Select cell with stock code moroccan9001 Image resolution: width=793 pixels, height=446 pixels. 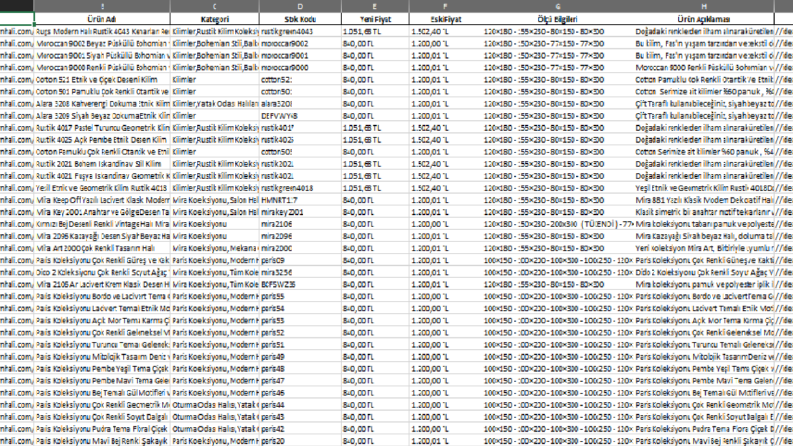pos(300,56)
